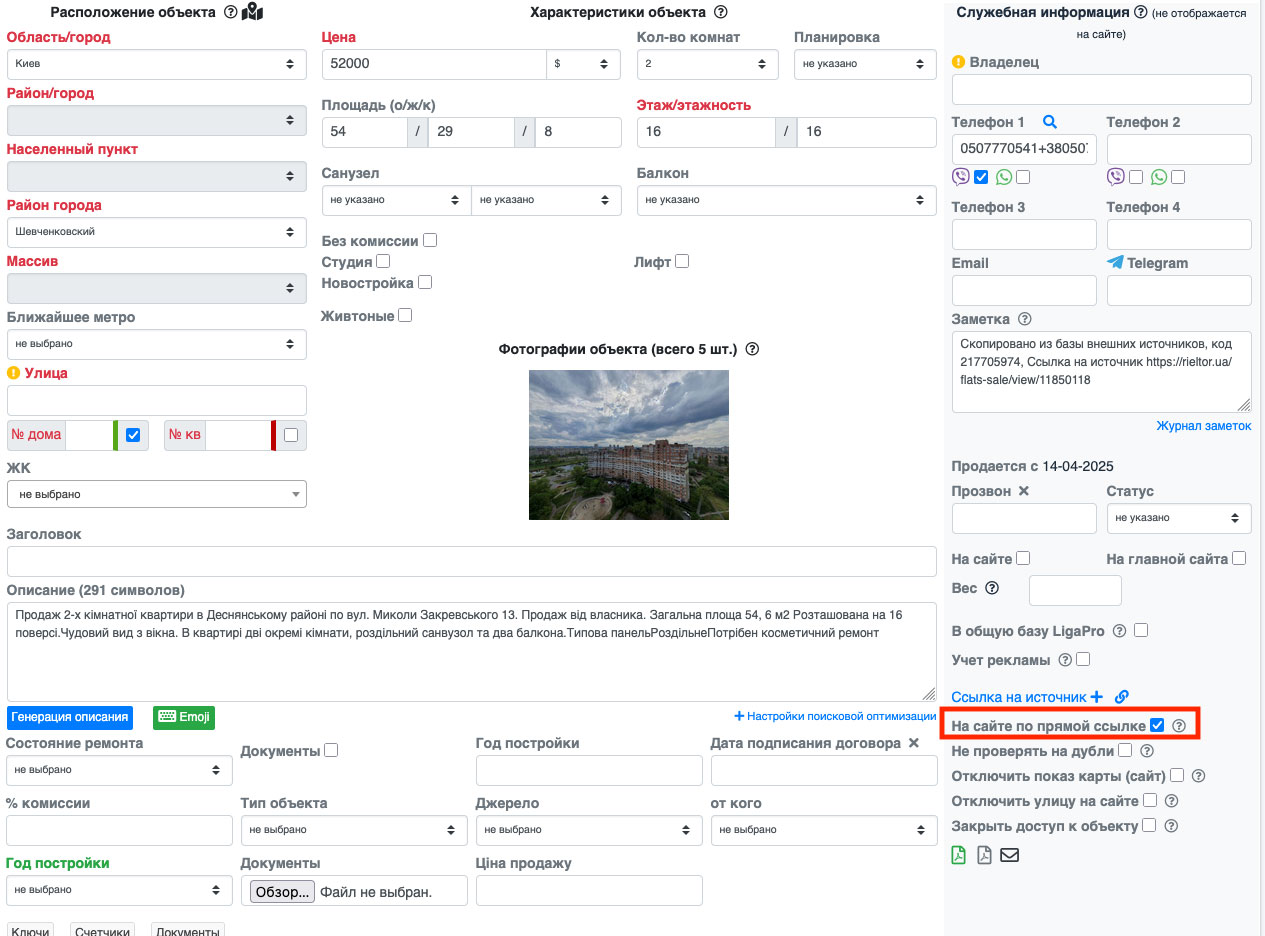Expand Настройки поисковой оптимизации link
Viewport: 1265px width, 936px height.
point(835,716)
